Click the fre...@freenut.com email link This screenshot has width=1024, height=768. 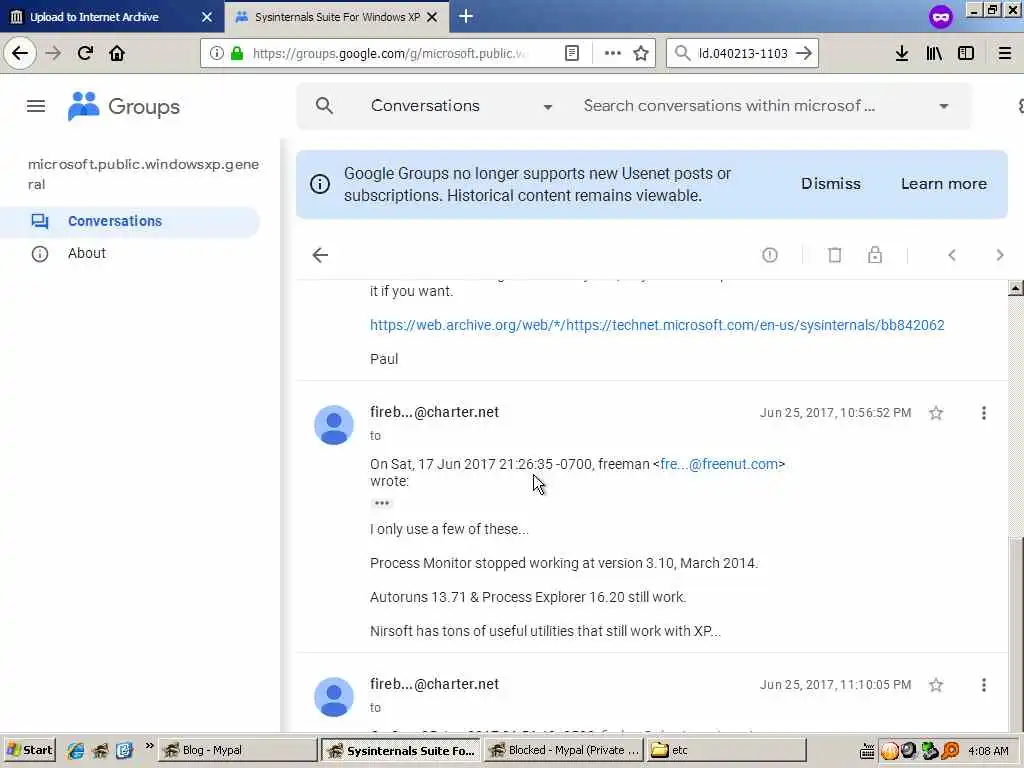click(x=719, y=464)
